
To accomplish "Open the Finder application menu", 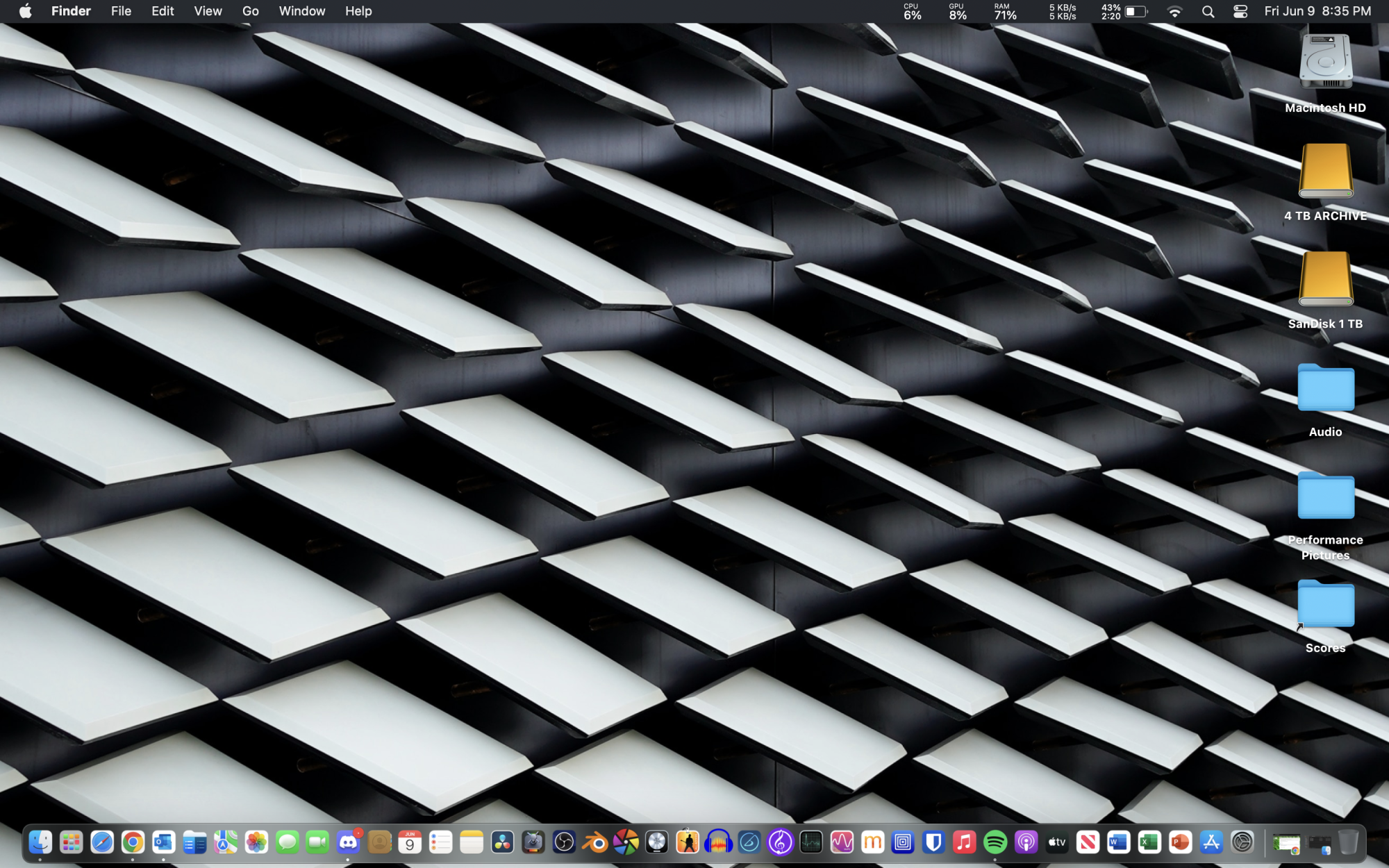I will [x=71, y=11].
